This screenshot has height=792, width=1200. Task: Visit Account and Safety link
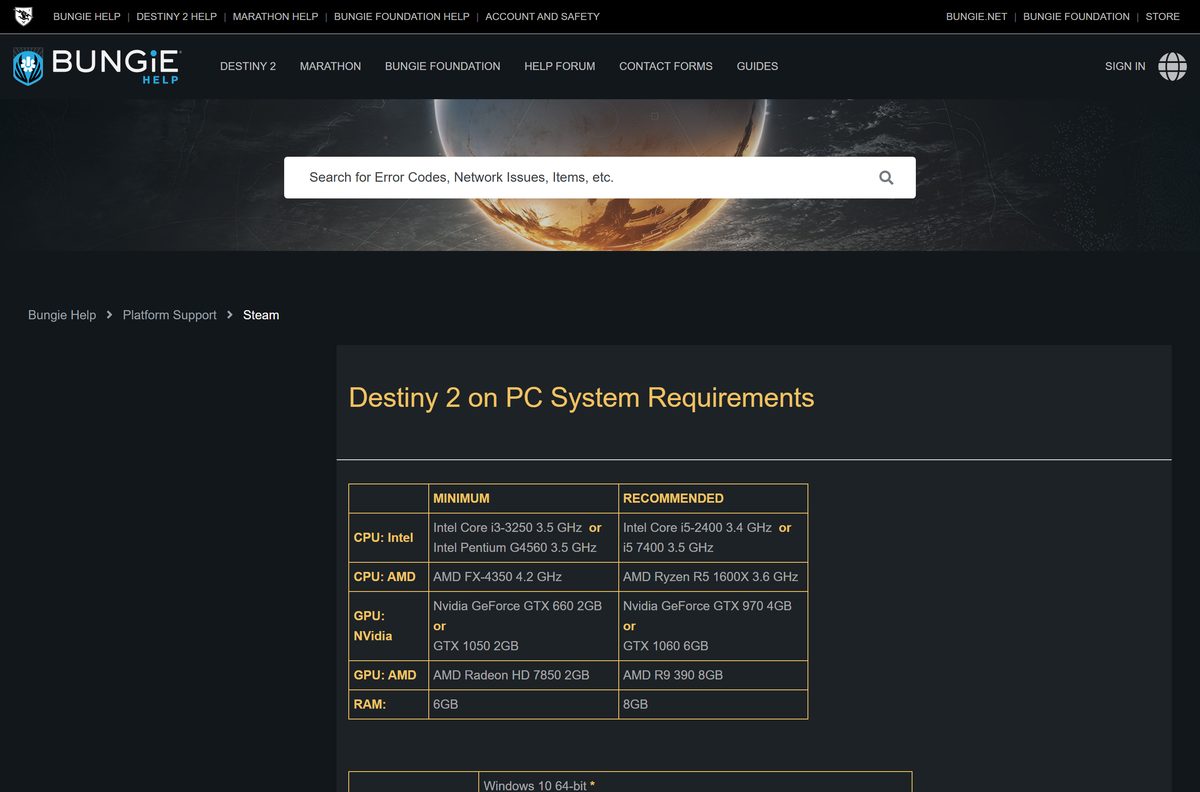(x=542, y=16)
